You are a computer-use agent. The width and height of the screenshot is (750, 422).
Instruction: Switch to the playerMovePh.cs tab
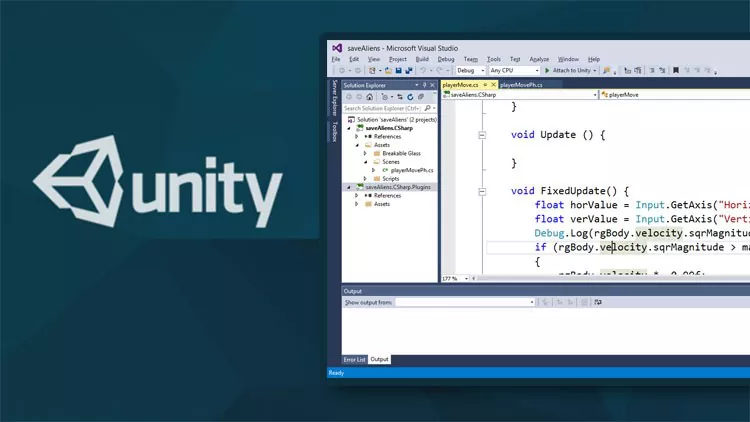[x=520, y=86]
